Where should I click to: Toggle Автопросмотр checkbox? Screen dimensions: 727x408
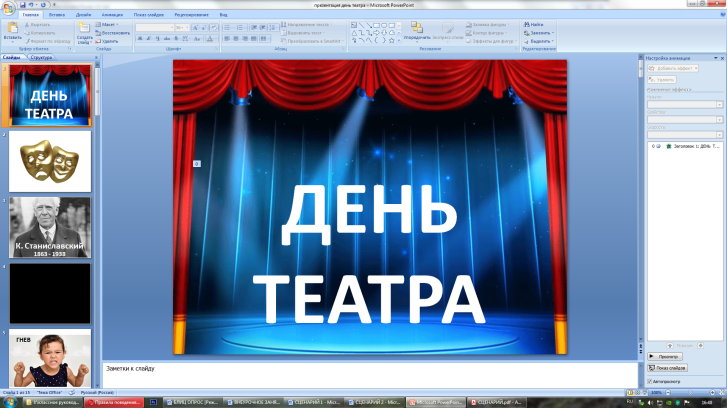click(x=651, y=381)
